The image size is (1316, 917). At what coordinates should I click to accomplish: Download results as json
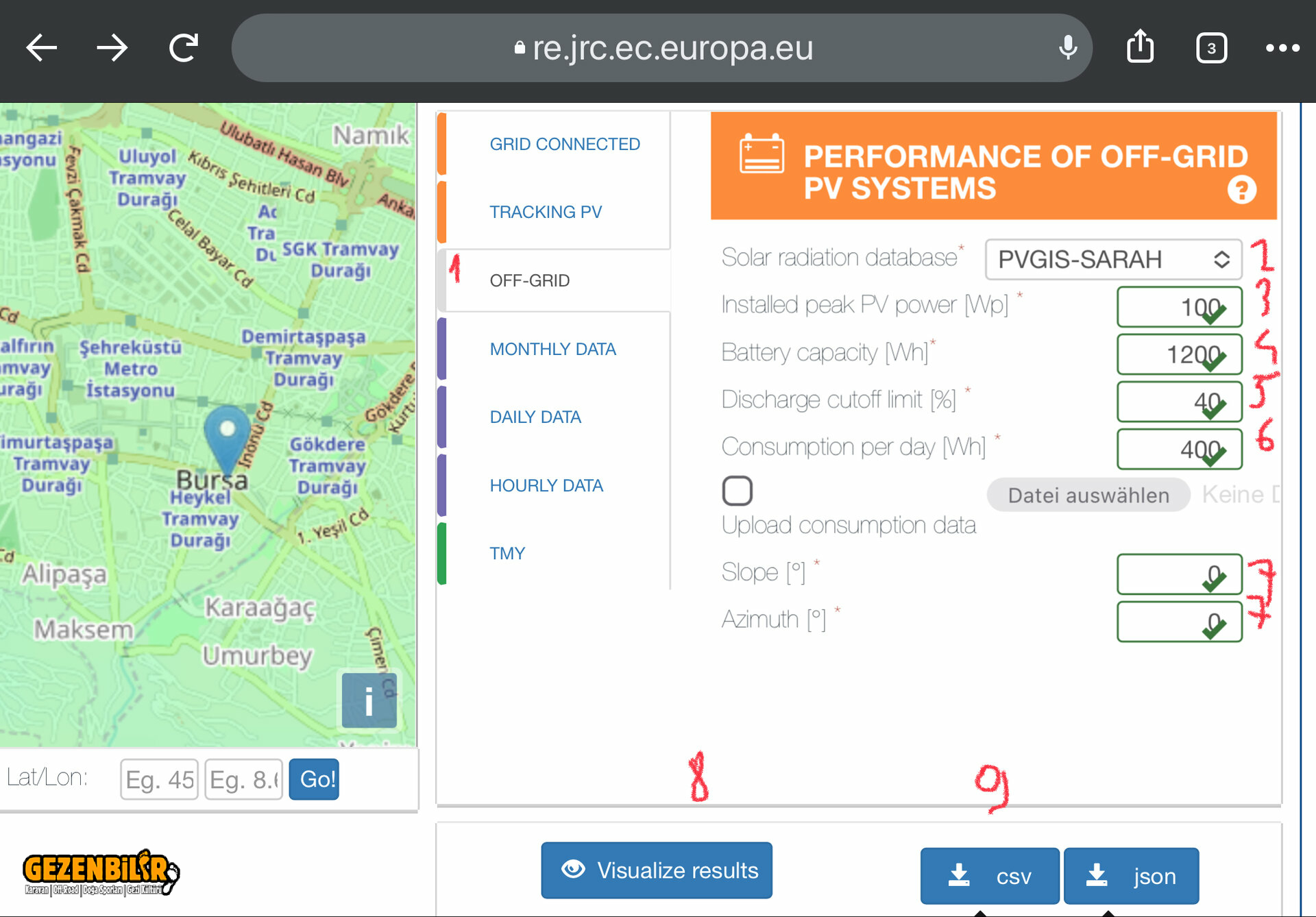pyautogui.click(x=1131, y=875)
